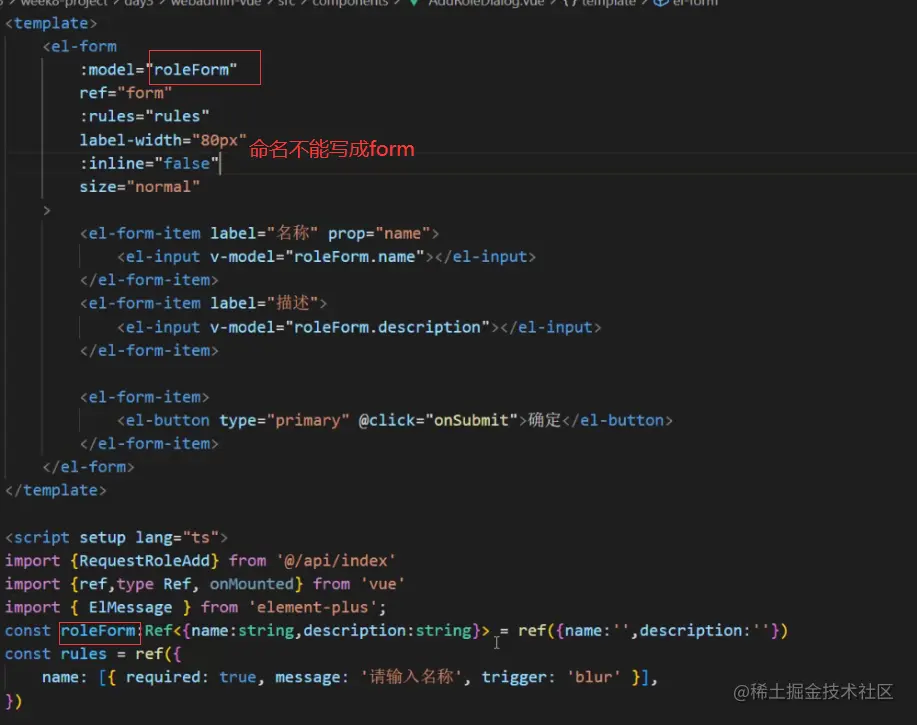Click the label="名称" attribute text
Image resolution: width=917 pixels, height=725 pixels.
pos(264,233)
